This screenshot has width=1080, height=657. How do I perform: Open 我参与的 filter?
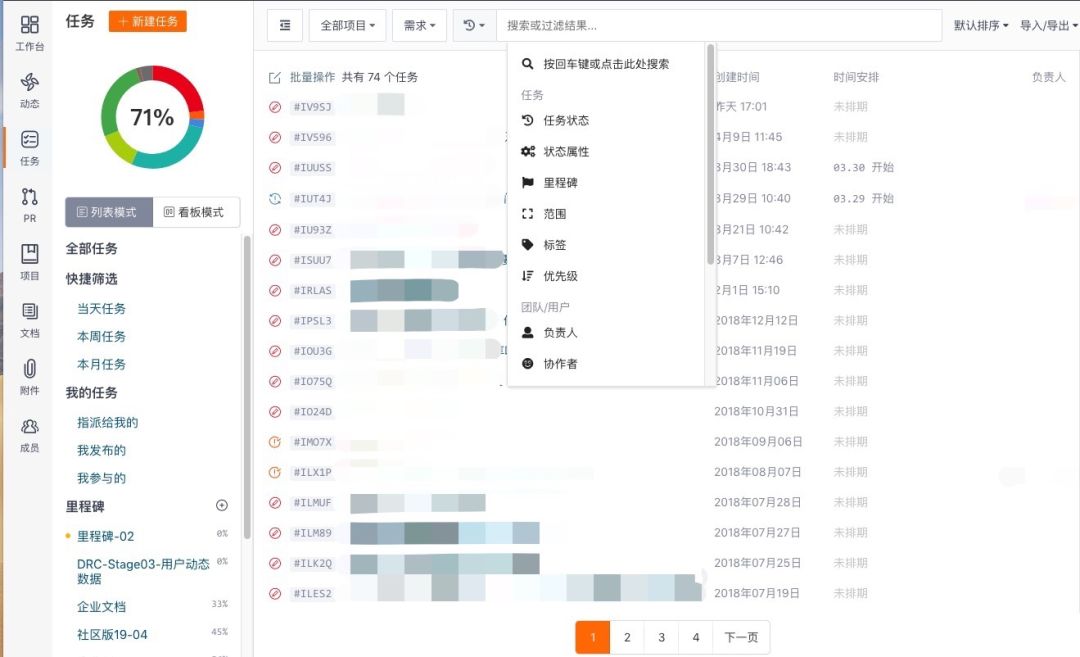[x=101, y=478]
